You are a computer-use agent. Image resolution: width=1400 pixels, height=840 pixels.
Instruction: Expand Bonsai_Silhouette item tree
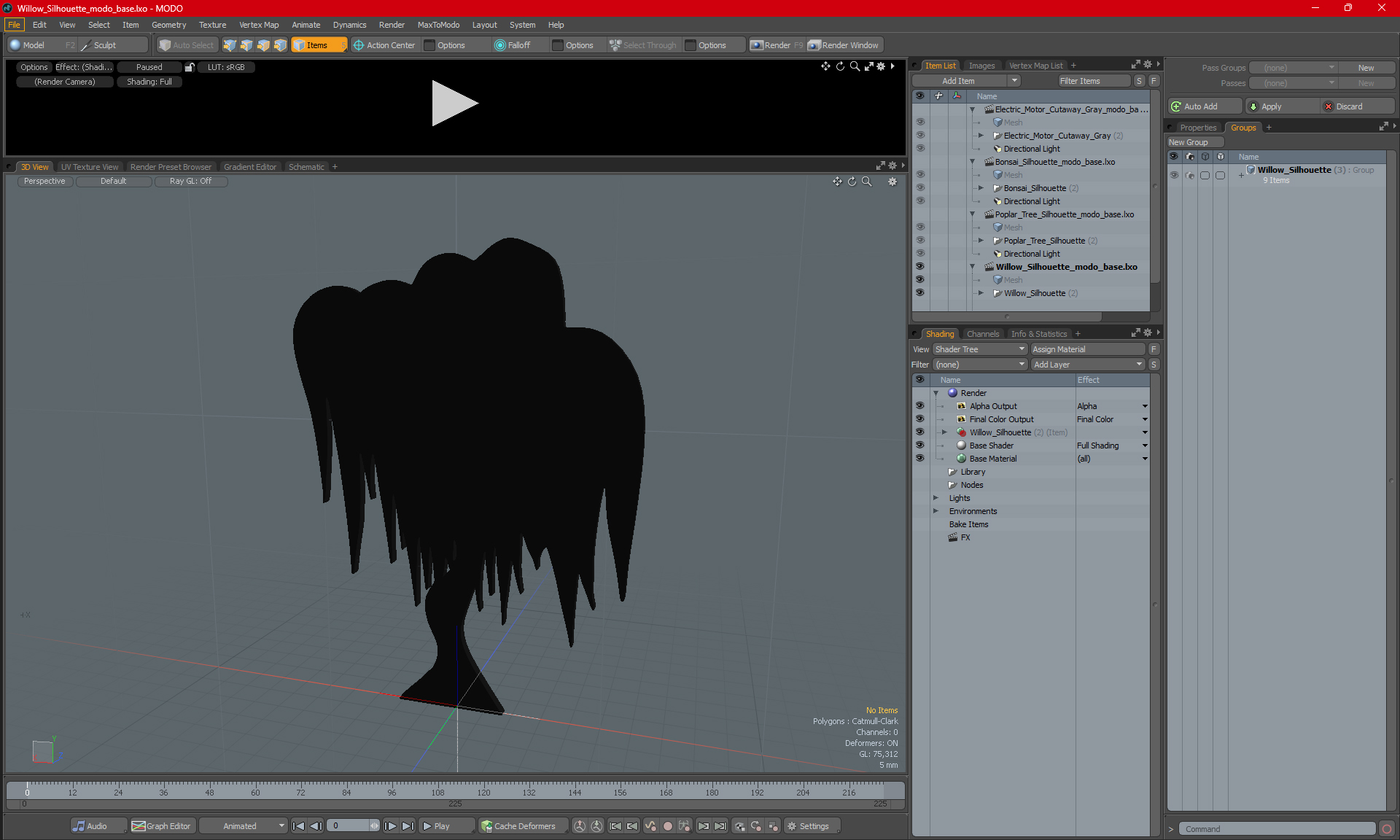pos(981,188)
